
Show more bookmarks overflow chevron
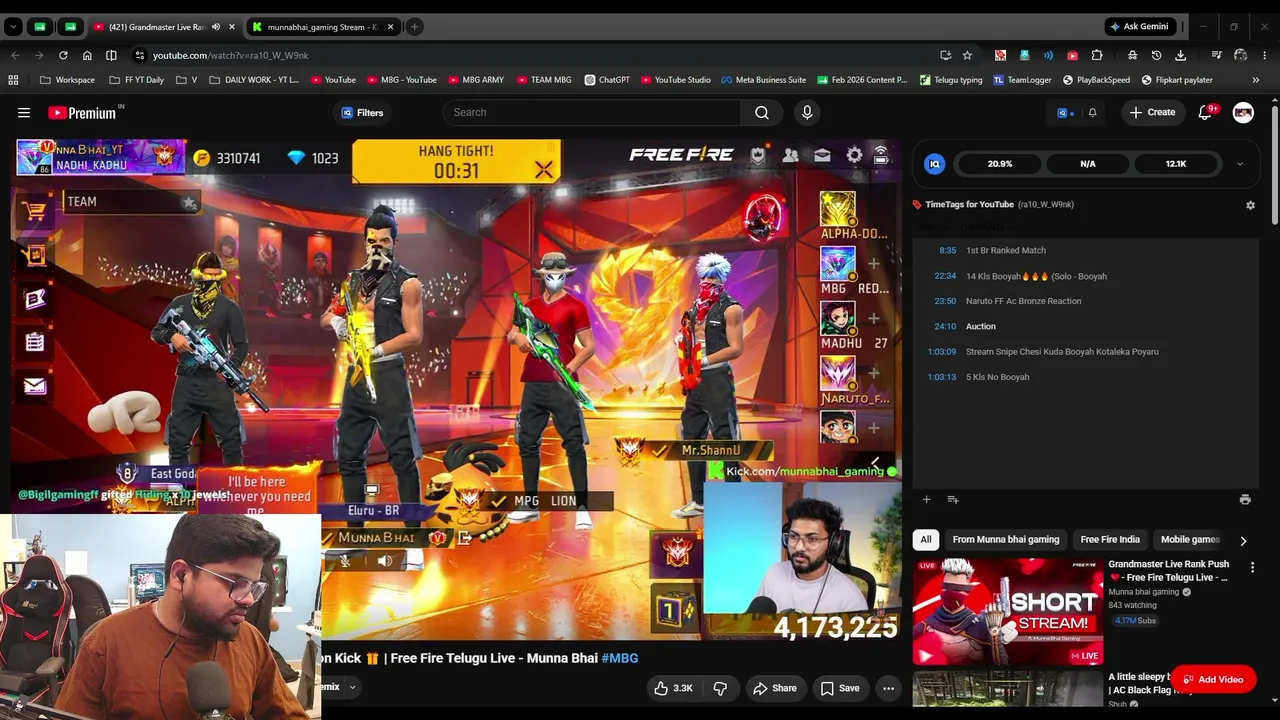tap(1255, 80)
